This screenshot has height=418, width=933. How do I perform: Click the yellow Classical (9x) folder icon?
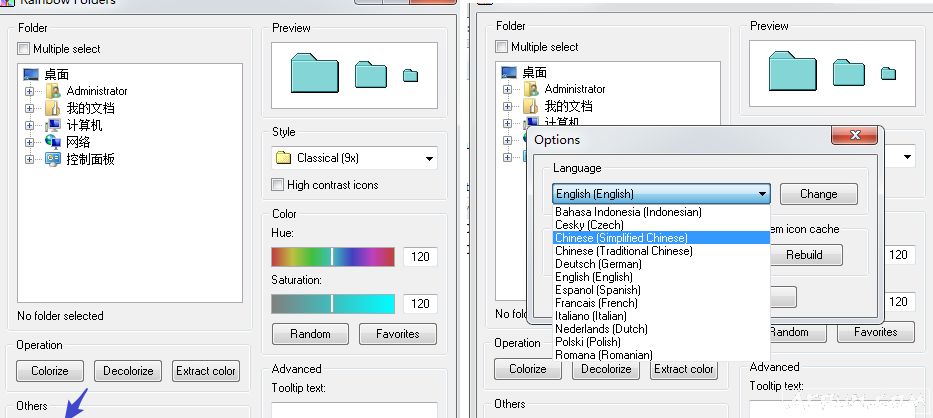click(283, 158)
